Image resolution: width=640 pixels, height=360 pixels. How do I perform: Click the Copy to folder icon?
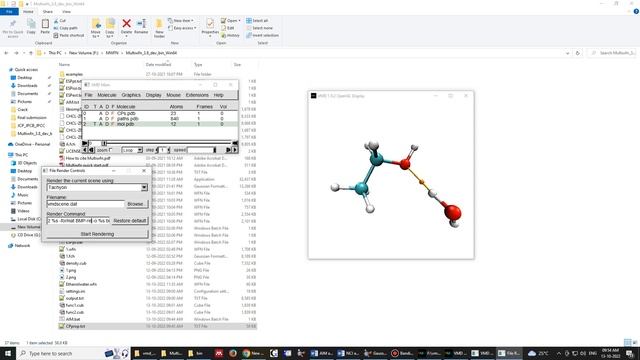(110, 24)
